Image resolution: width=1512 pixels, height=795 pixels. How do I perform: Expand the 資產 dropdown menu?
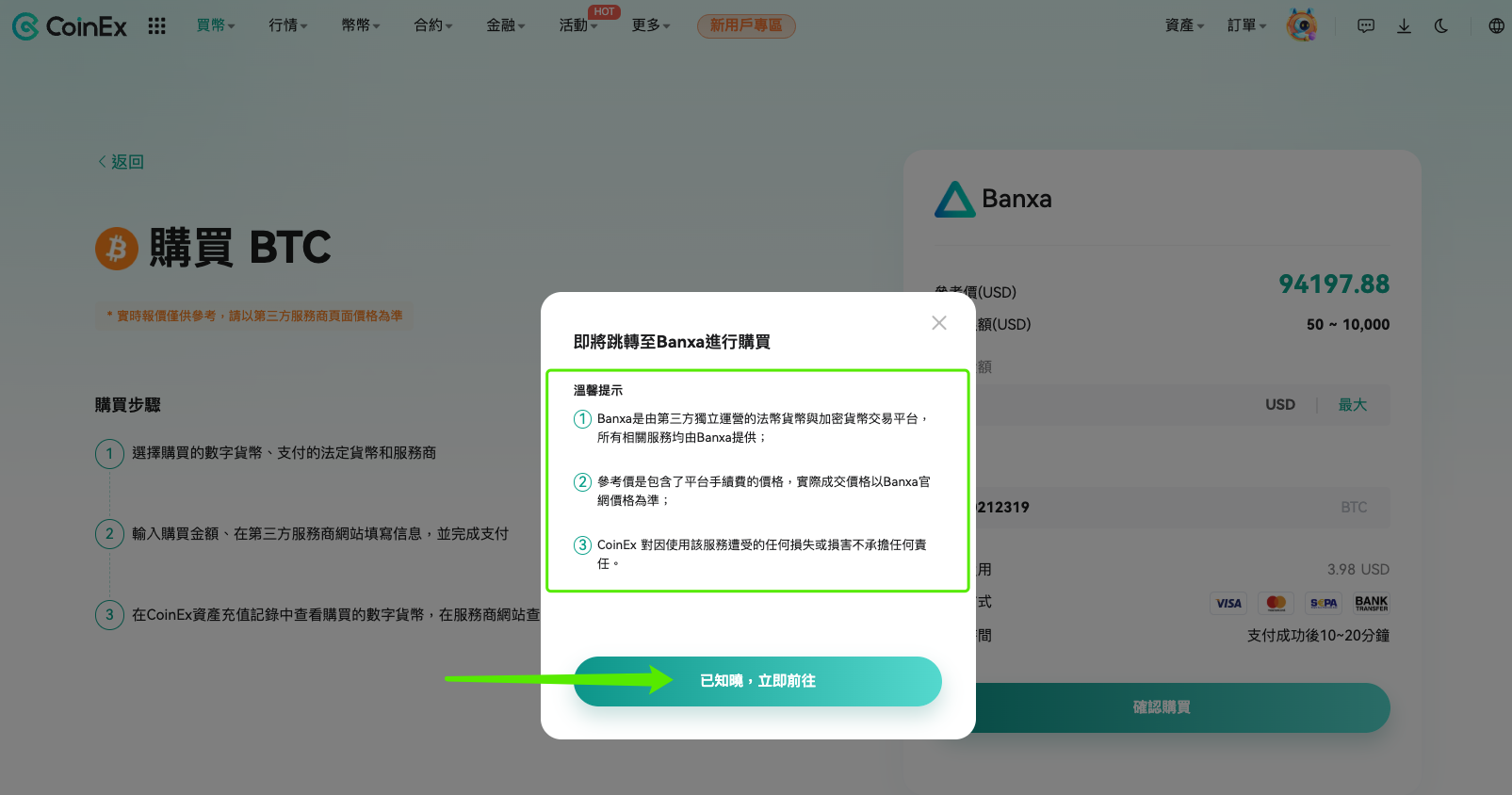point(1185,25)
